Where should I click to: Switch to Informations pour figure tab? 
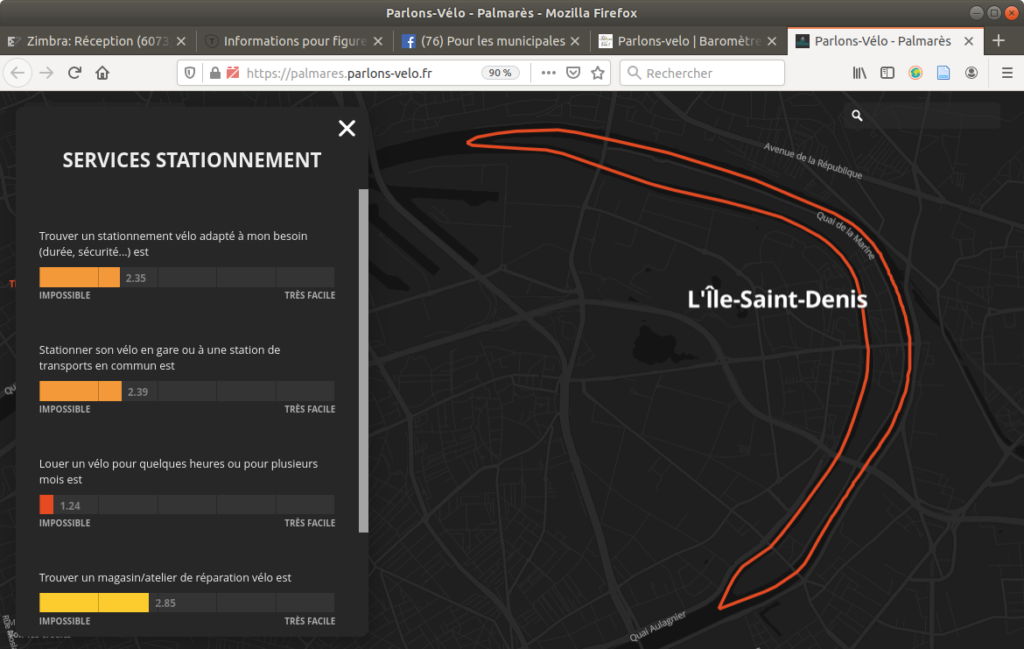point(295,41)
